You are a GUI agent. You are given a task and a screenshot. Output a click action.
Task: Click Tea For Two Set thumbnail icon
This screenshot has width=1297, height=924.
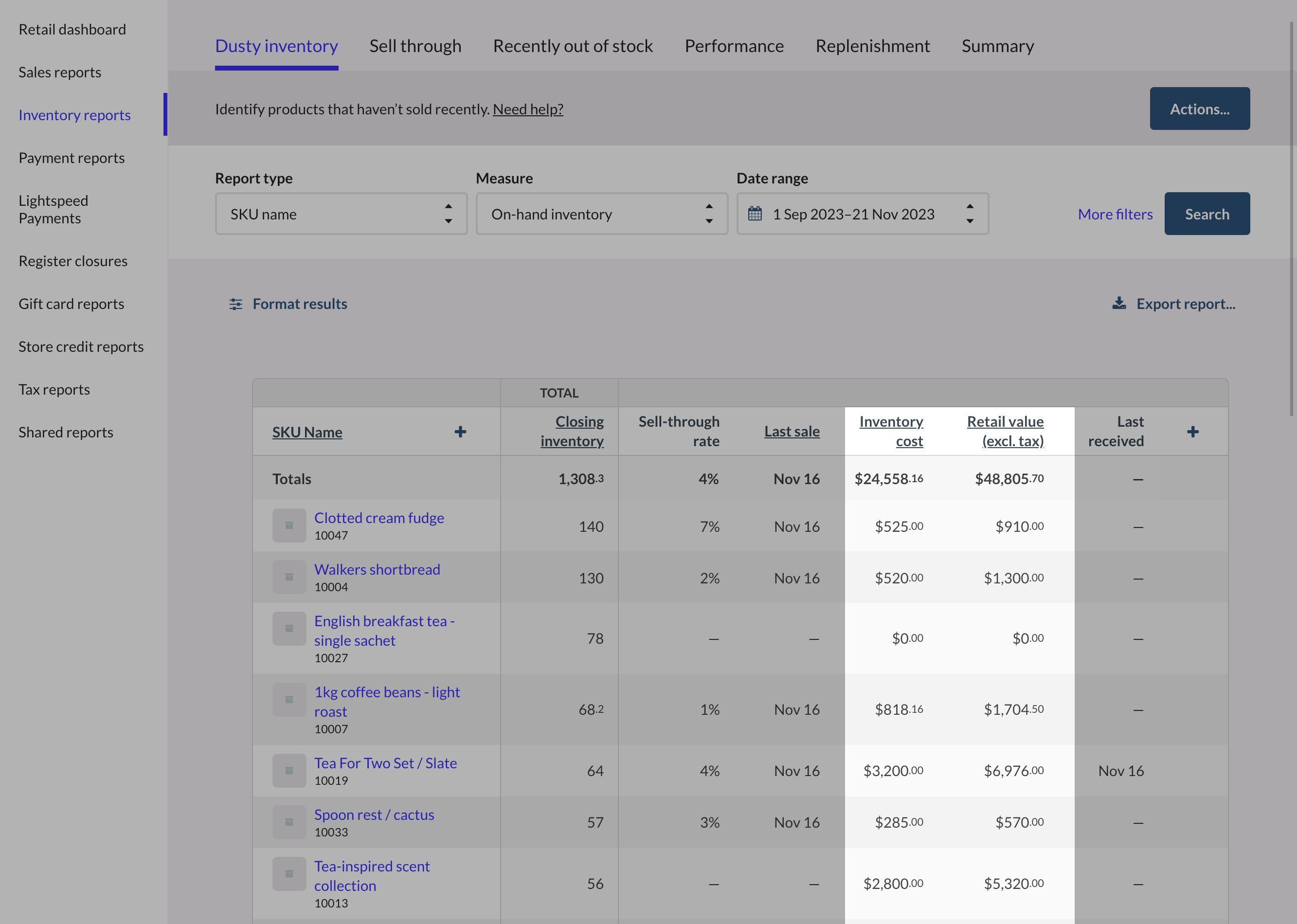[289, 770]
